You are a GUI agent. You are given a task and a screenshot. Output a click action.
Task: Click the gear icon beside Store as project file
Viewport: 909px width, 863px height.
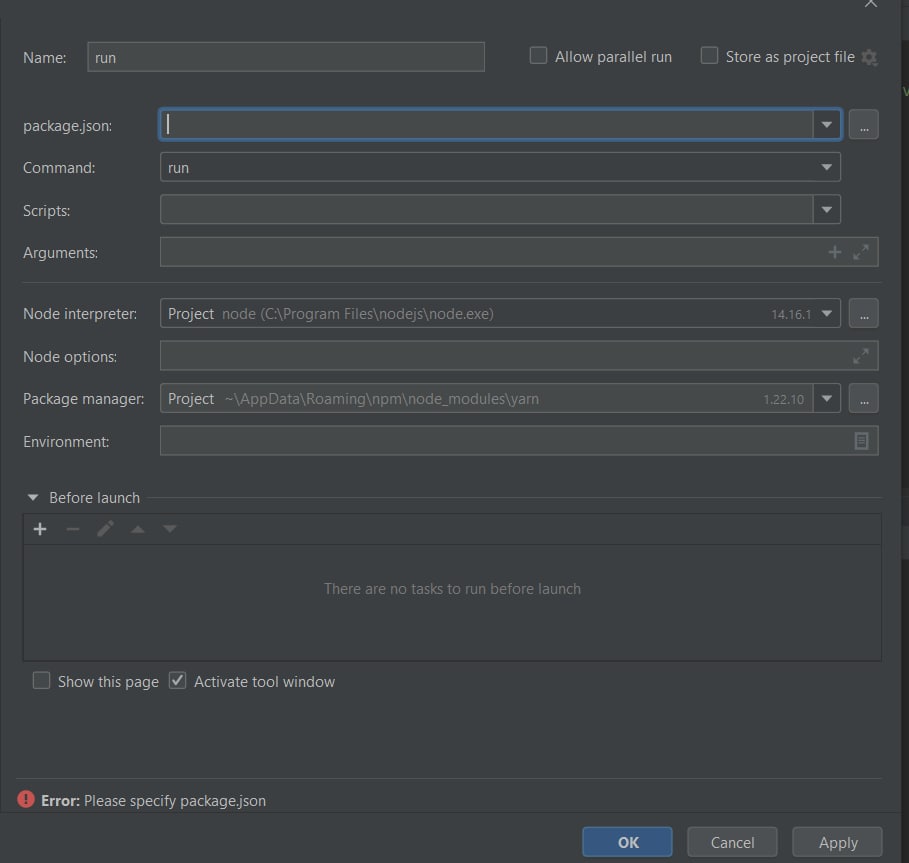[869, 57]
